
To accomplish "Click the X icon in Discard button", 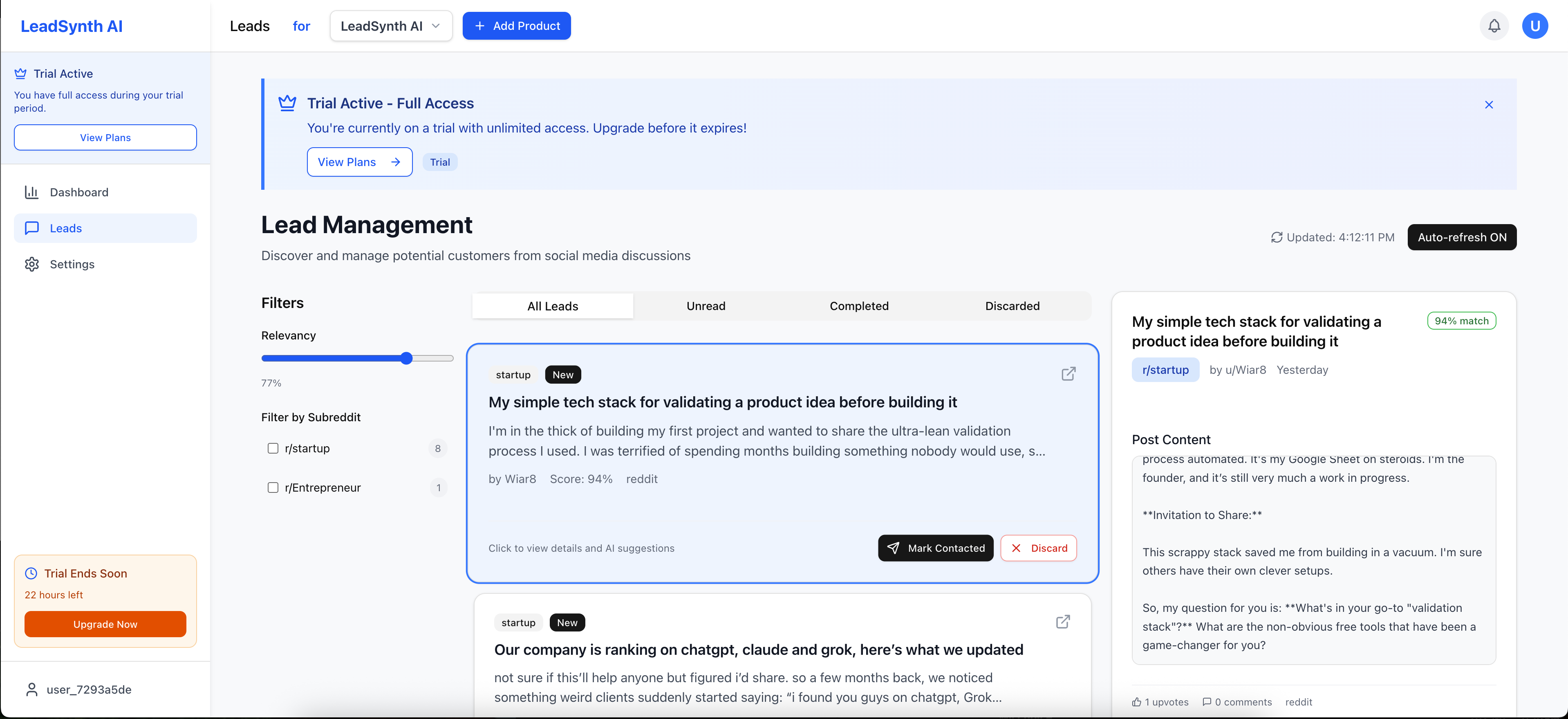I will [x=1016, y=548].
